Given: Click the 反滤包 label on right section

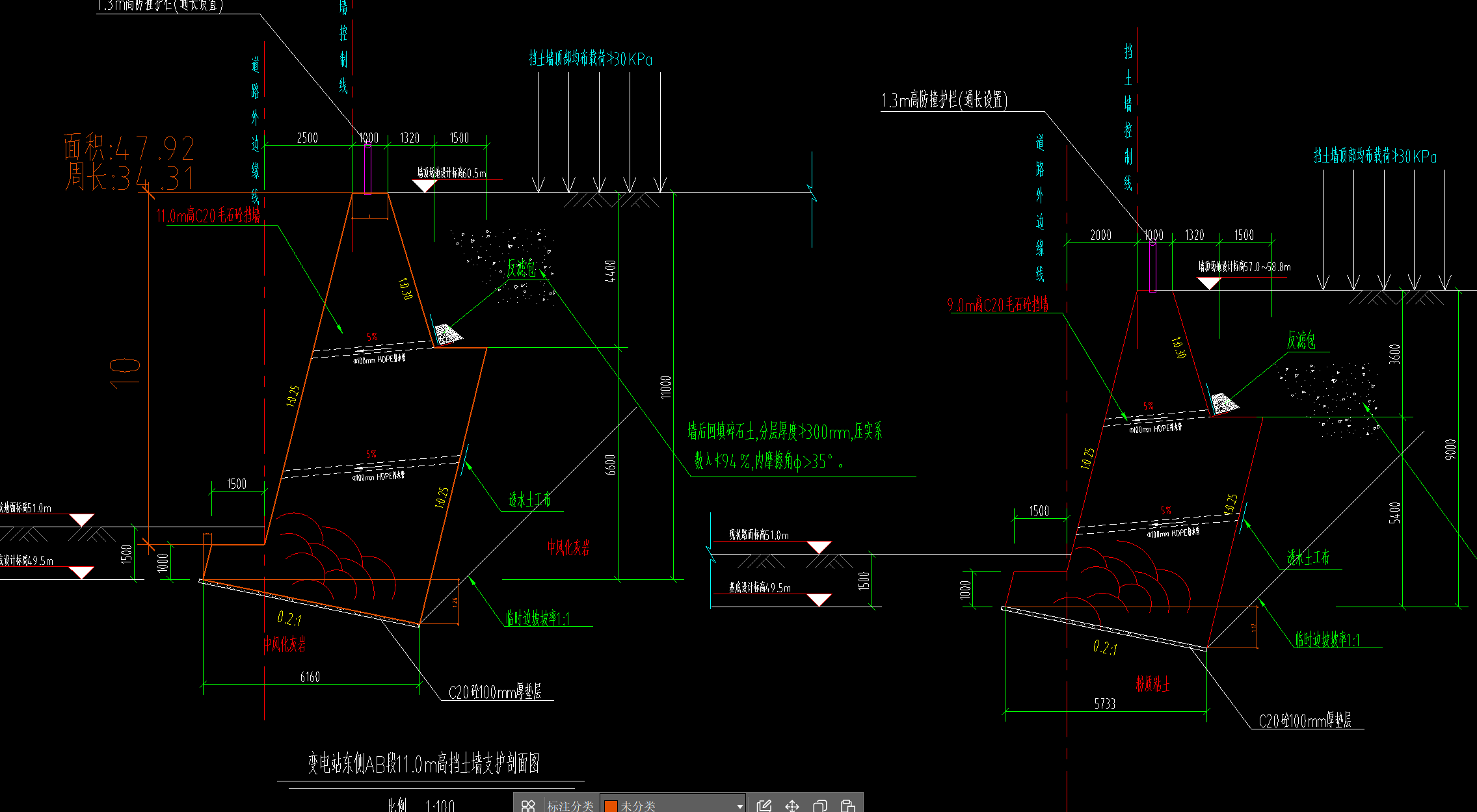Looking at the screenshot, I should pos(1301,340).
